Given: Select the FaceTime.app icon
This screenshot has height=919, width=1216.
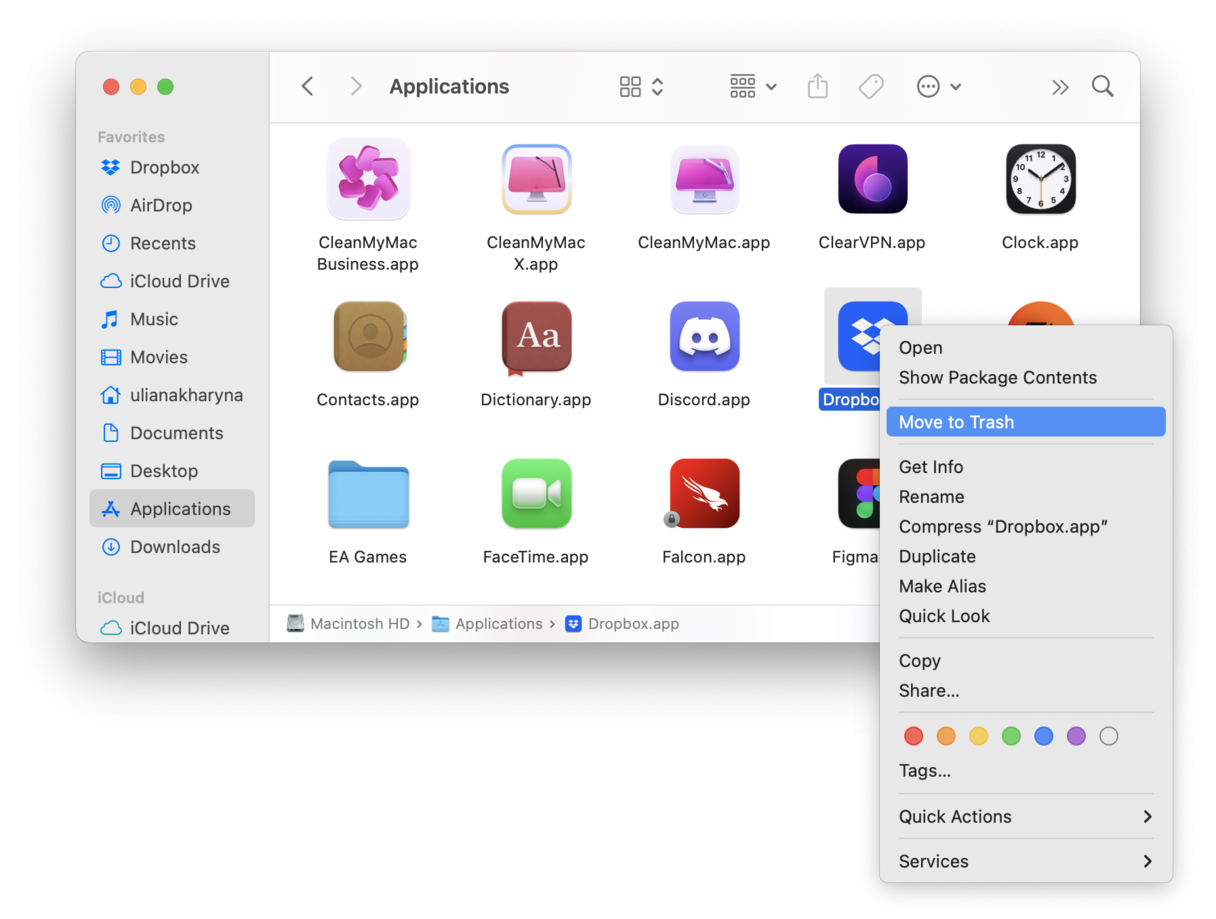Looking at the screenshot, I should click(x=536, y=494).
